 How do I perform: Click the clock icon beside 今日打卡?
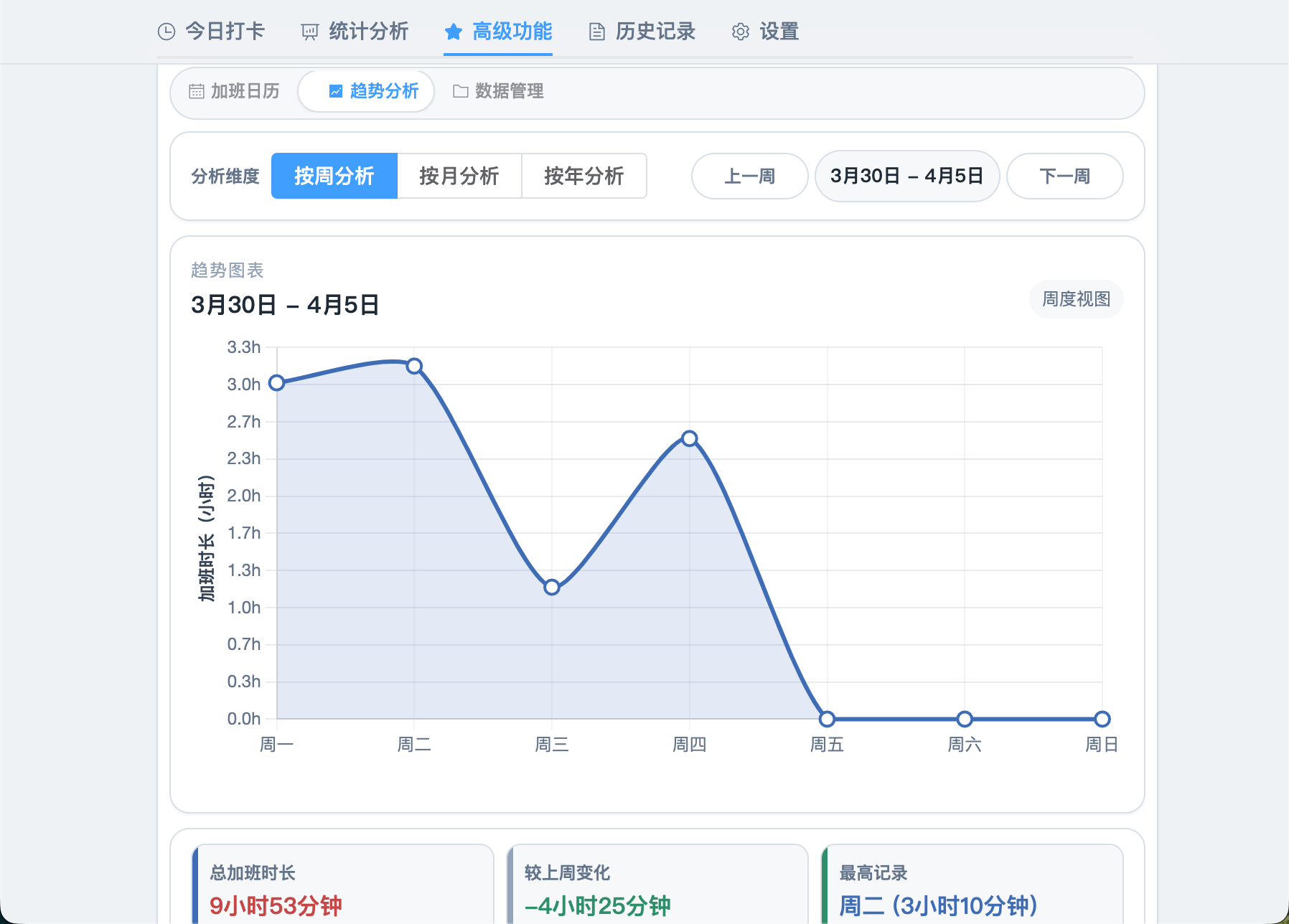click(x=167, y=32)
